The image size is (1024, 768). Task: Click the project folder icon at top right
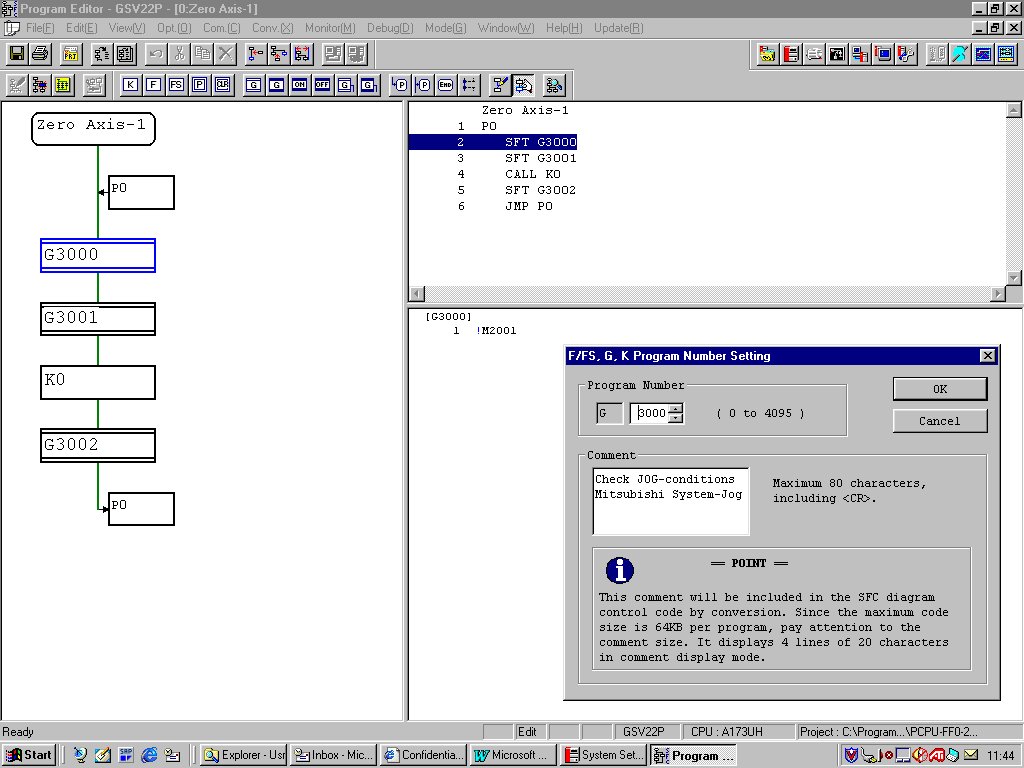point(767,54)
